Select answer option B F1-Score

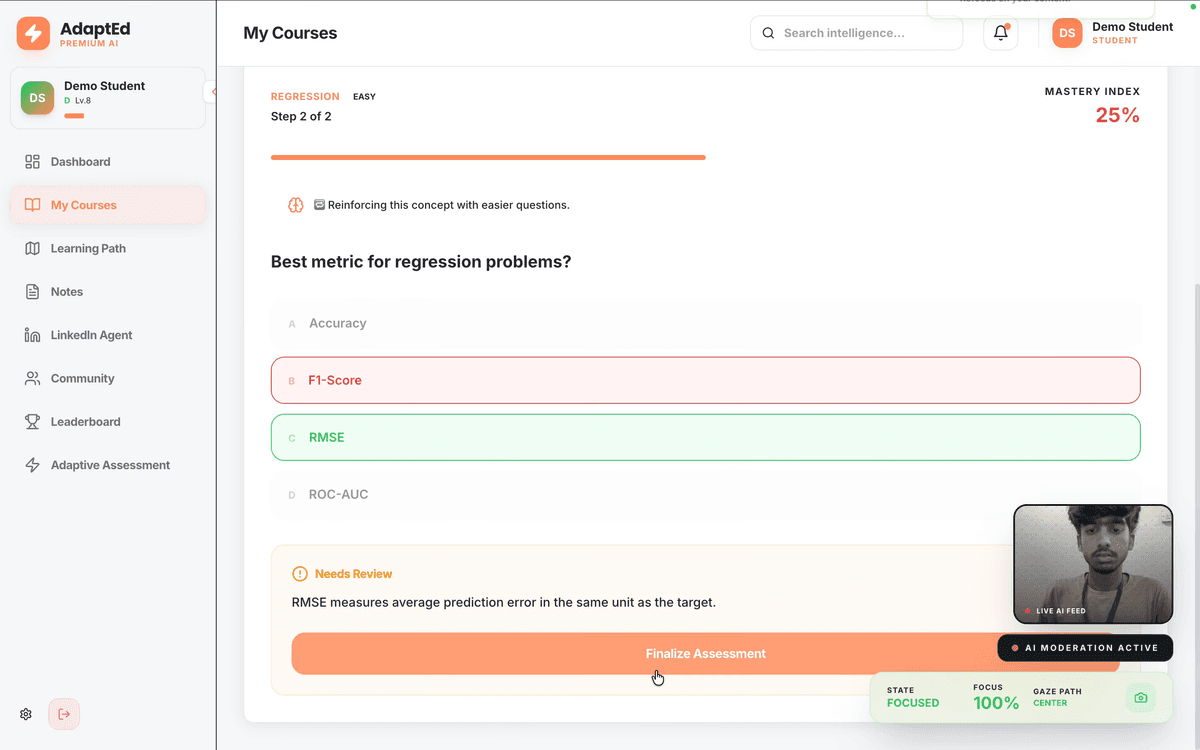point(705,381)
